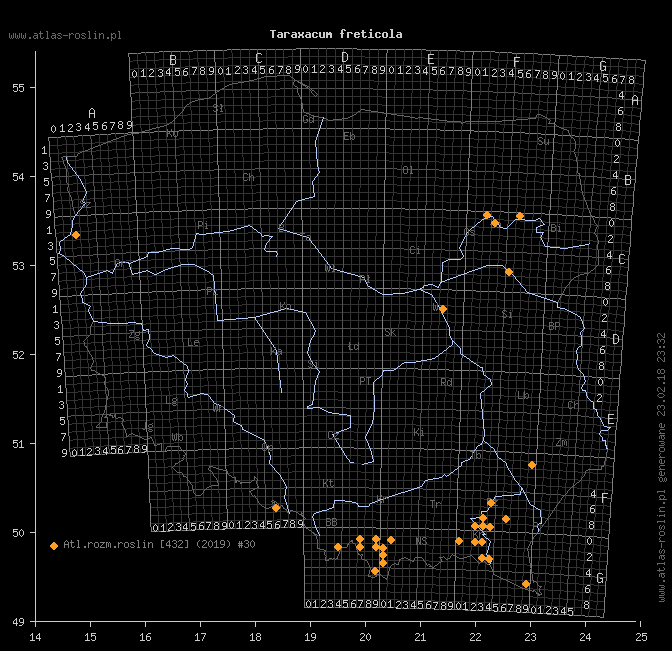Viewport: 672px width, 651px height.
Task: Click the 'Taraxacum freticola' title
Action: point(336,34)
